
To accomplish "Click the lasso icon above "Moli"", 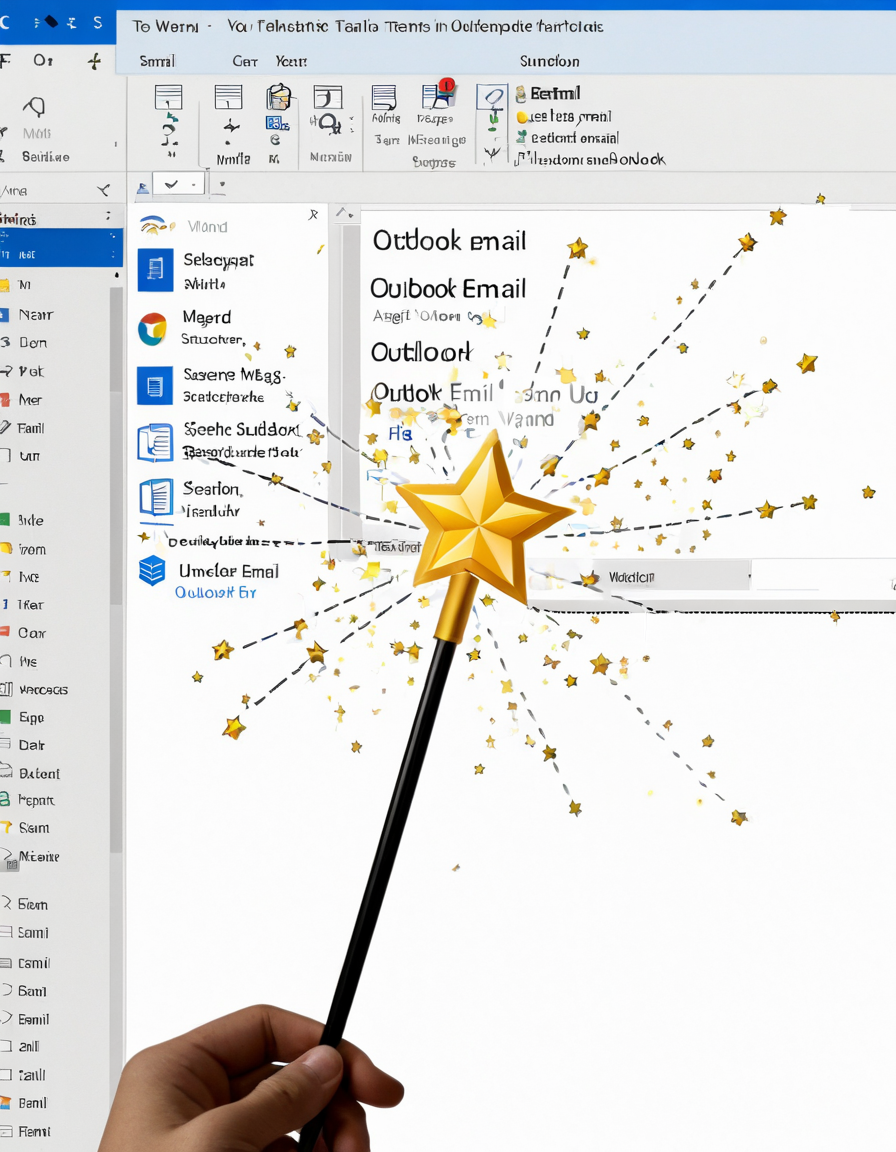I will tap(35, 107).
